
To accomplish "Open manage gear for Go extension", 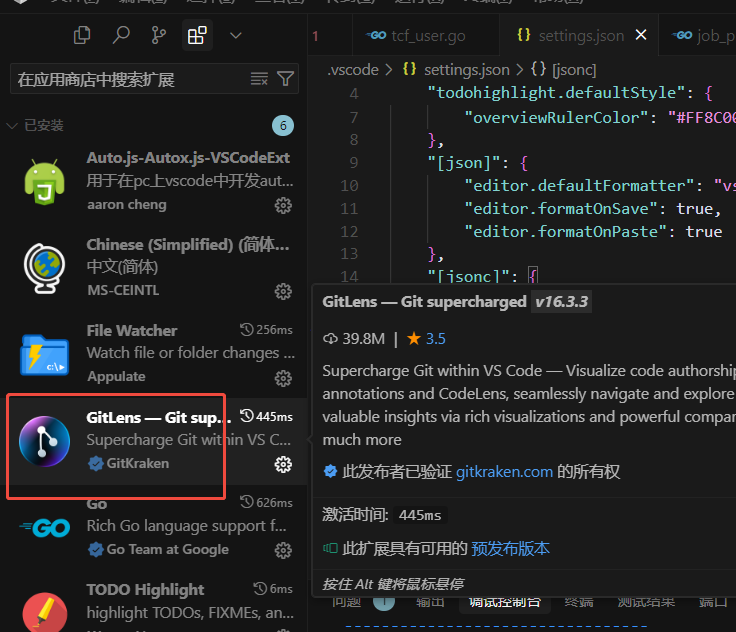I will [x=283, y=550].
